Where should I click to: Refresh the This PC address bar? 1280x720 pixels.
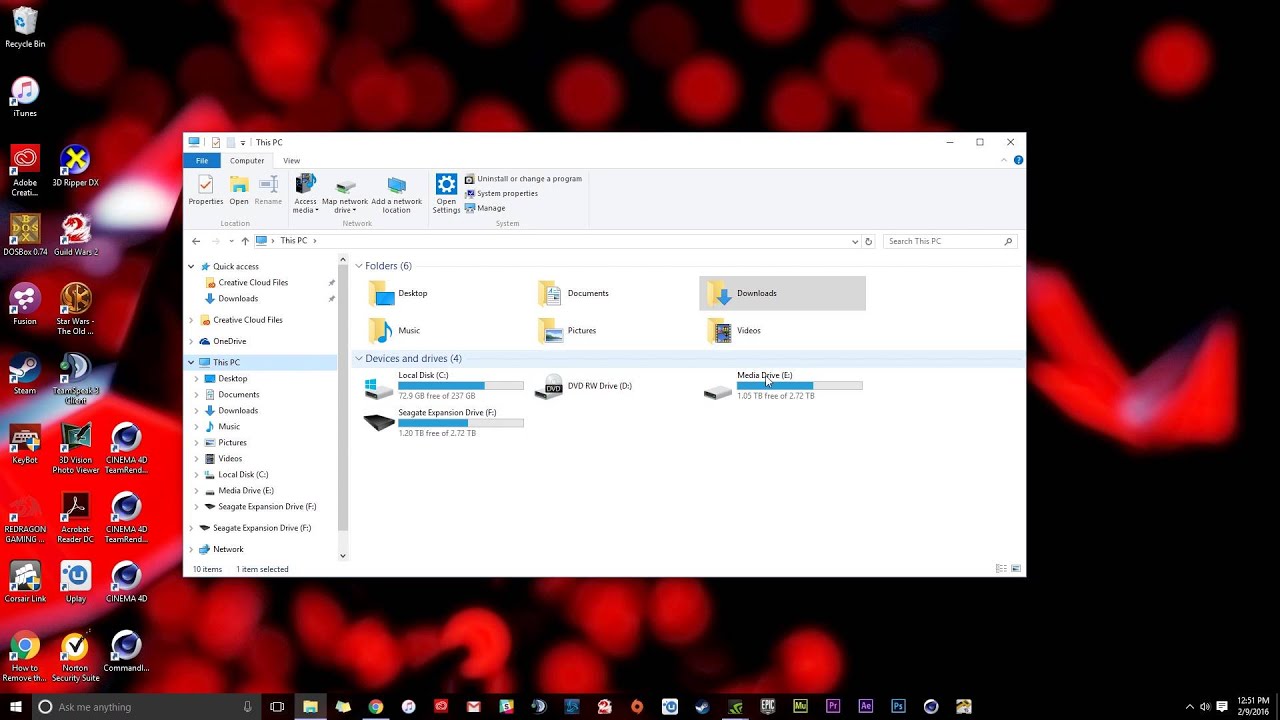pyautogui.click(x=868, y=241)
